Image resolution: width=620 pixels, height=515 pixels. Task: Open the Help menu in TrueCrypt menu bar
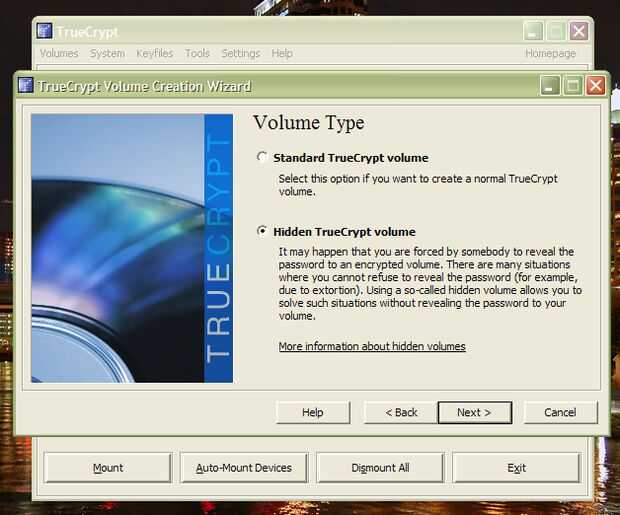pos(282,53)
